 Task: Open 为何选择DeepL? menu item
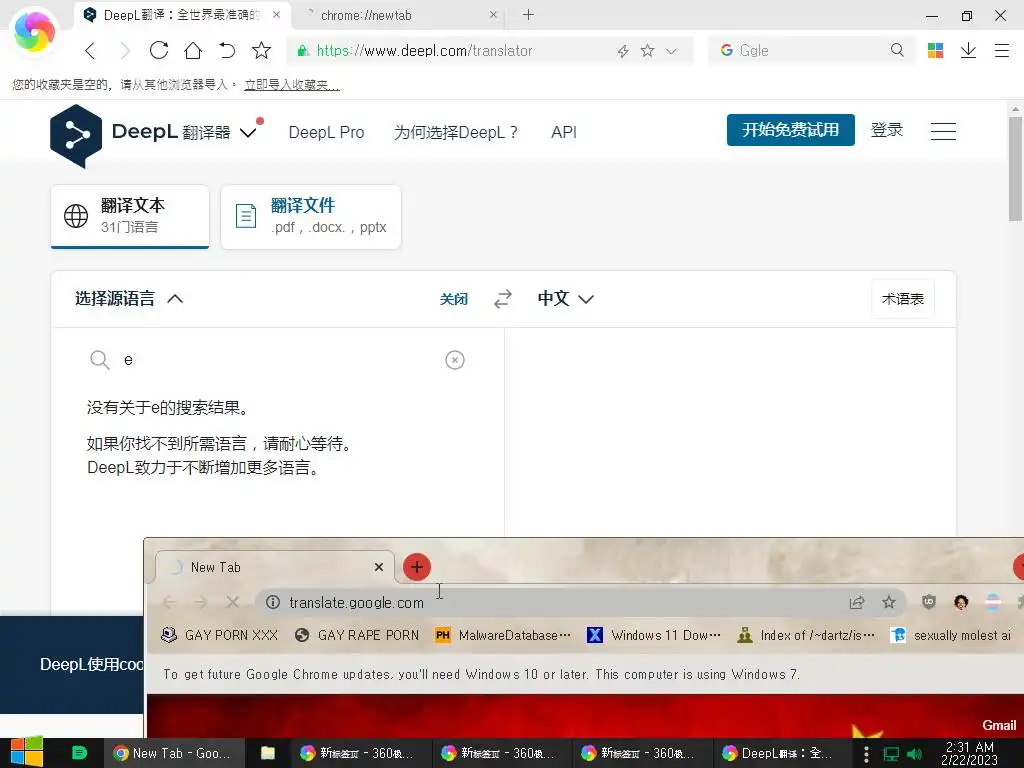pyautogui.click(x=456, y=133)
